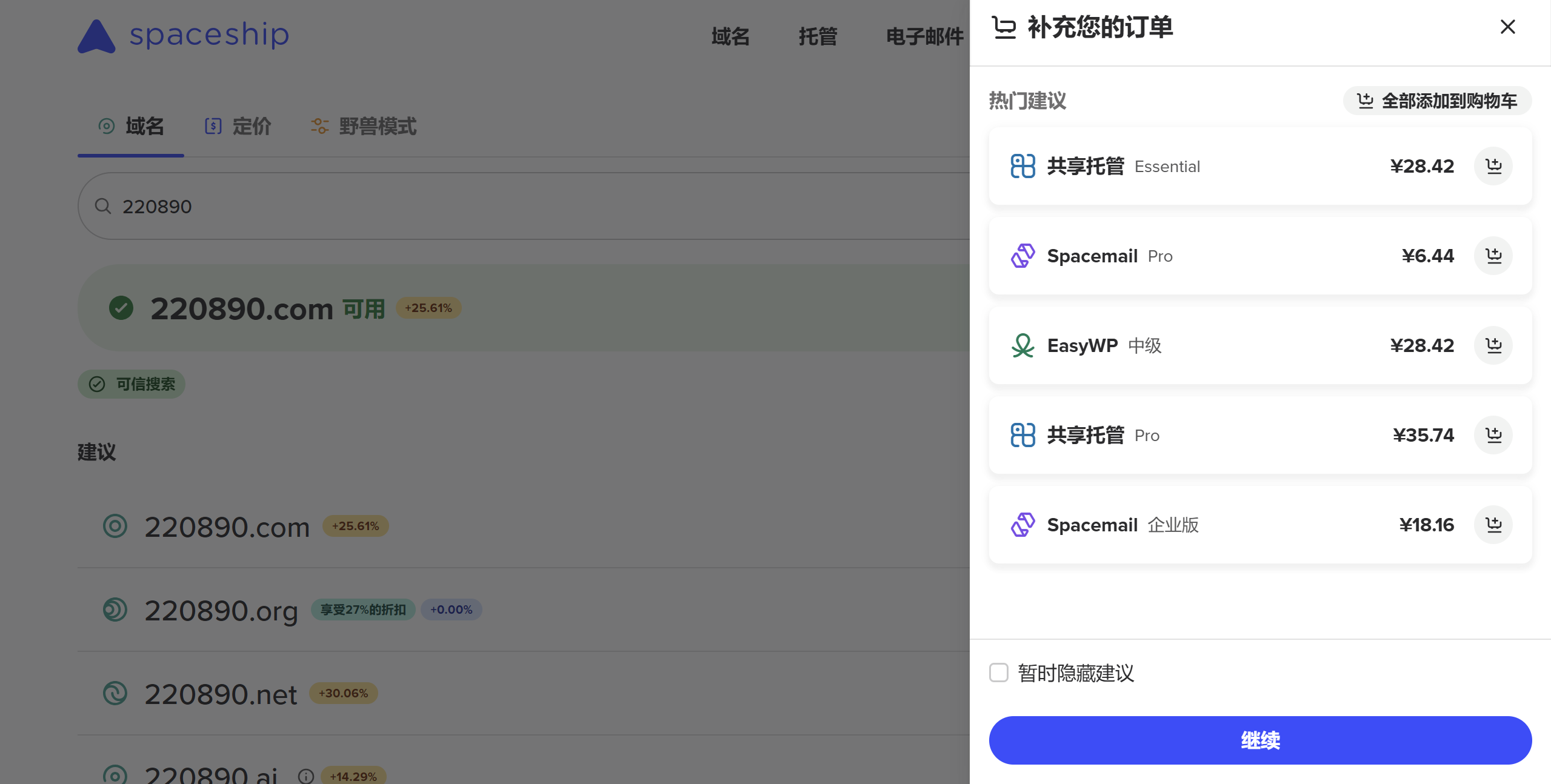Screen dimensions: 1551x784
Task: Add Spacemail Pro to cart
Action: [x=1493, y=256]
